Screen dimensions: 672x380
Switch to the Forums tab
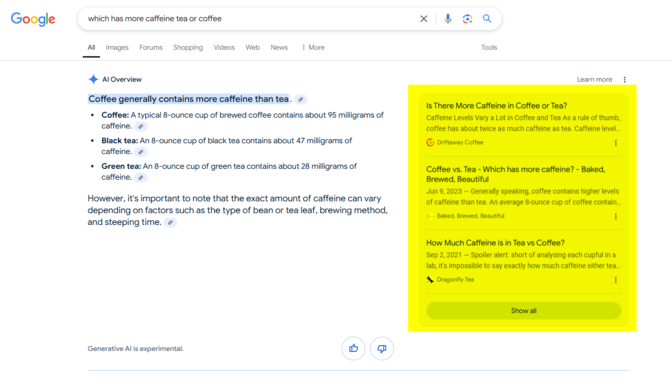tap(151, 48)
